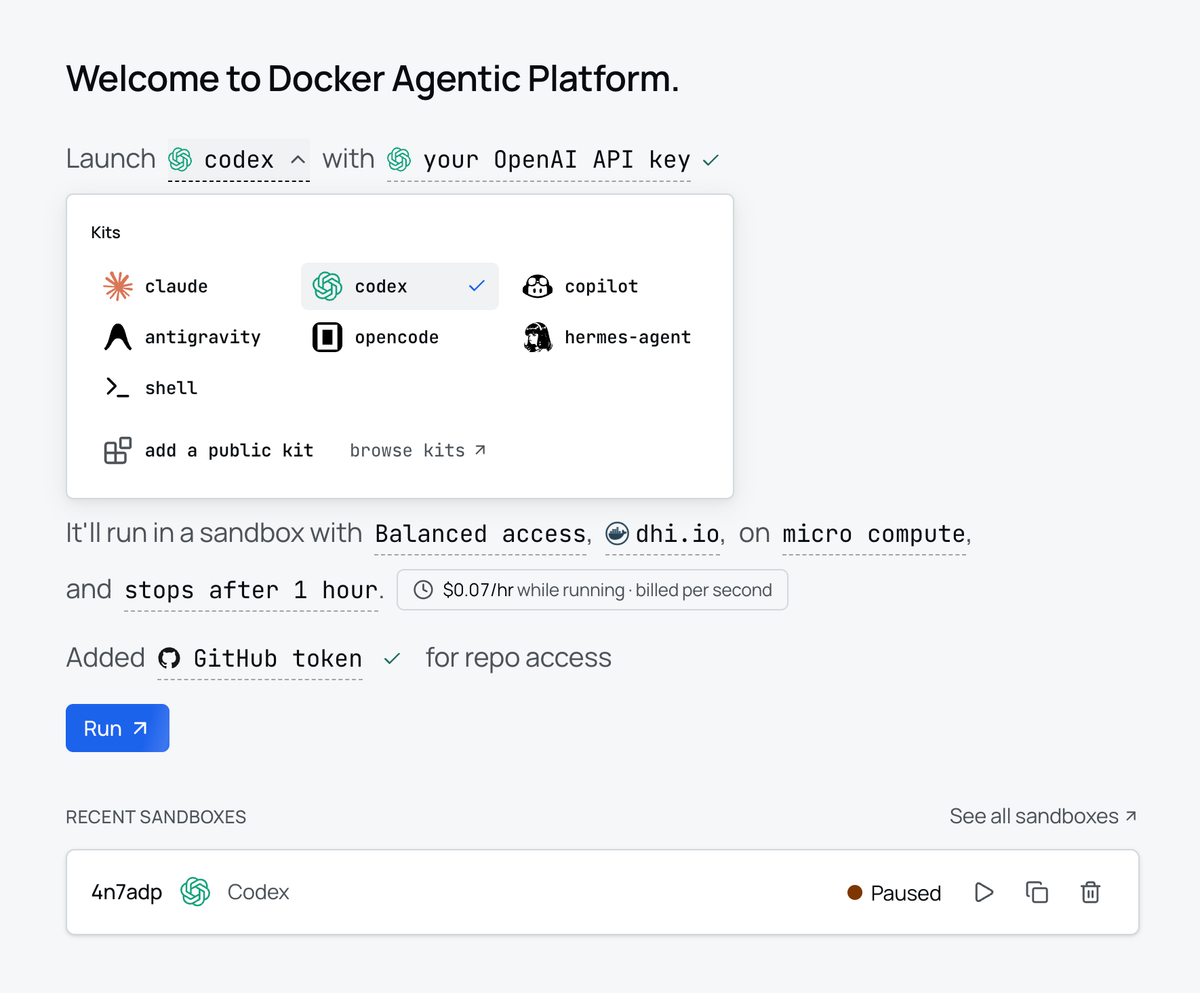Collapse the kit picker chevron
Screen dimensions: 1200x993
pyautogui.click(x=297, y=160)
